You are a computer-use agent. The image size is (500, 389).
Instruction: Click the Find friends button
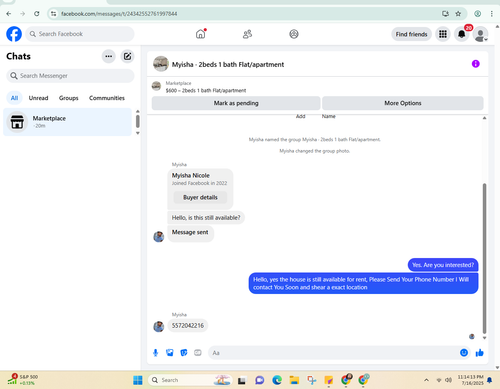(x=411, y=34)
